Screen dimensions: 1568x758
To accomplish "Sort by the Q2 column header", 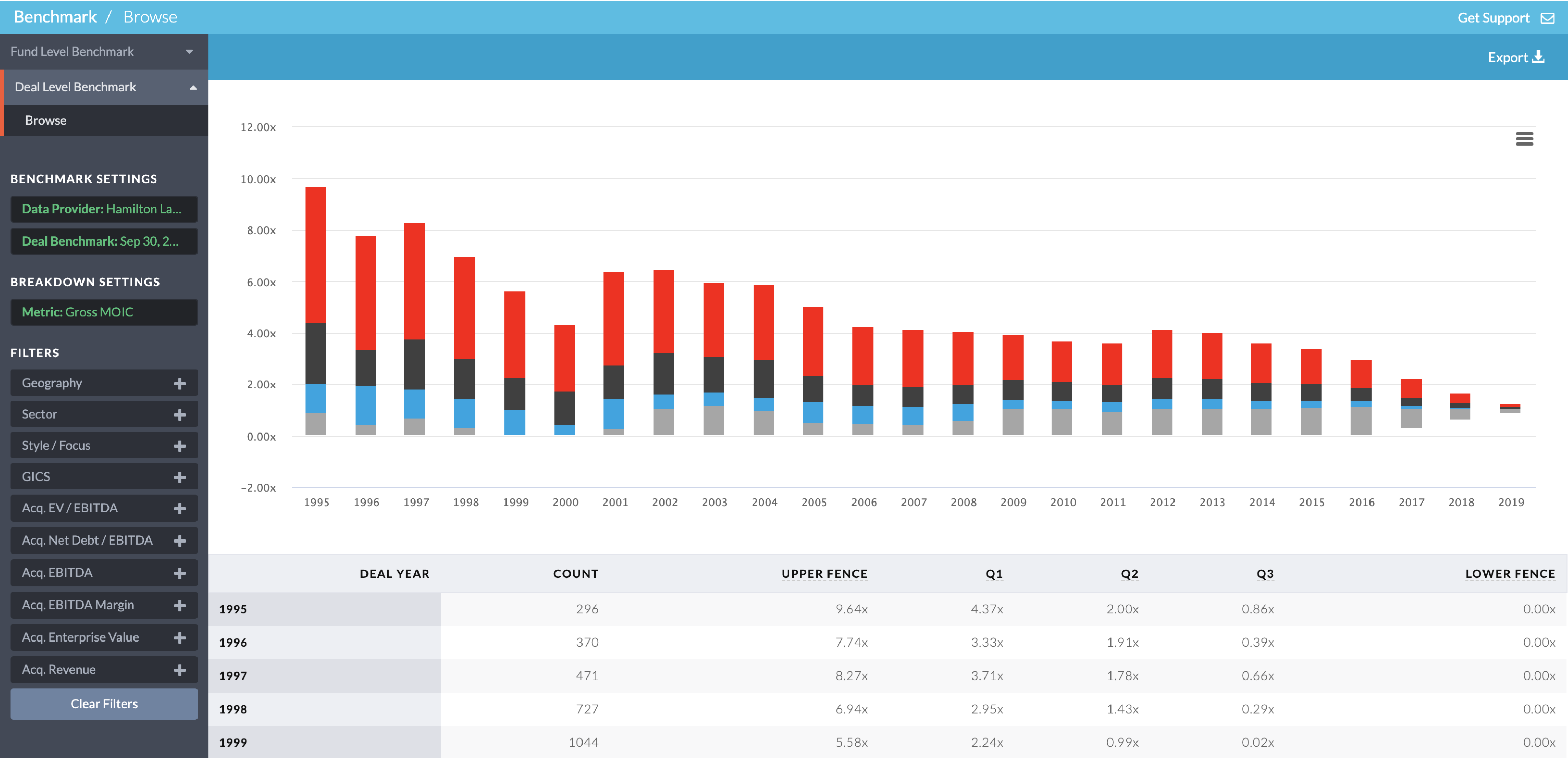I will 1129,574.
